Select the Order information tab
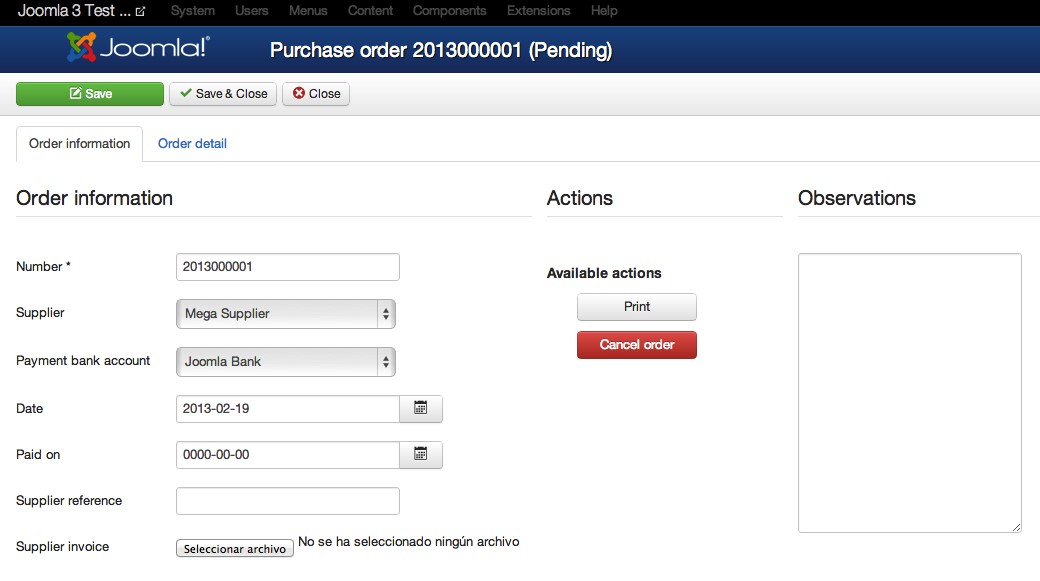 click(x=79, y=144)
